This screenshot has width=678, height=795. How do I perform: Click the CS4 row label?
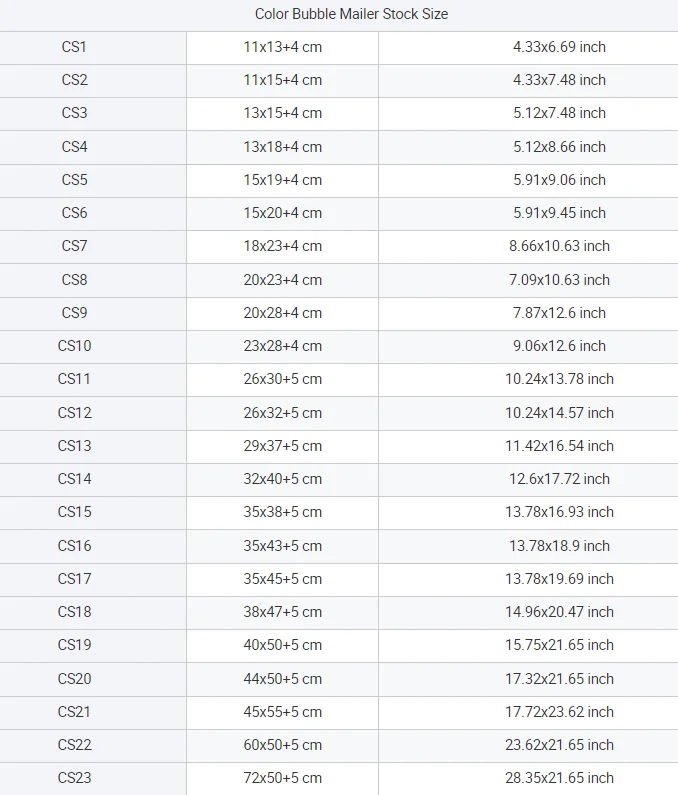pos(75,147)
